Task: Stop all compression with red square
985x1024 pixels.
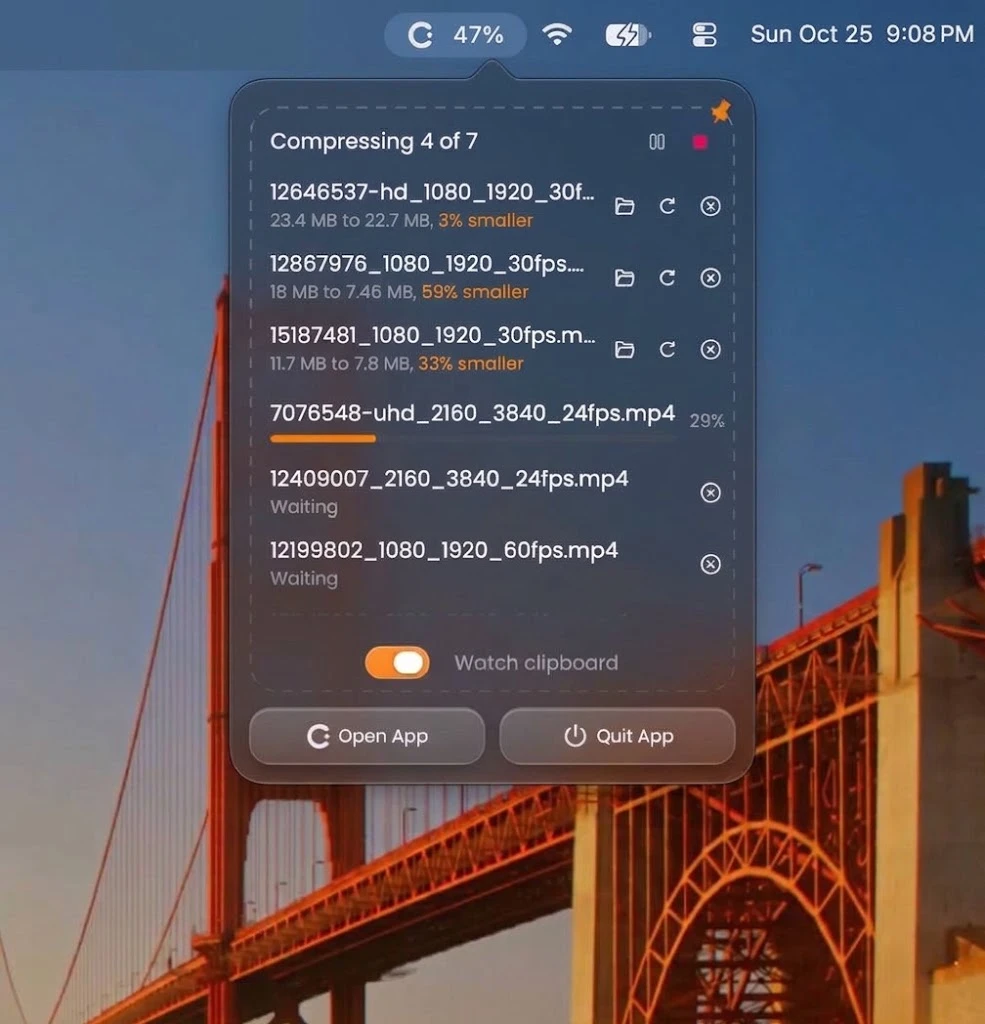Action: (700, 142)
